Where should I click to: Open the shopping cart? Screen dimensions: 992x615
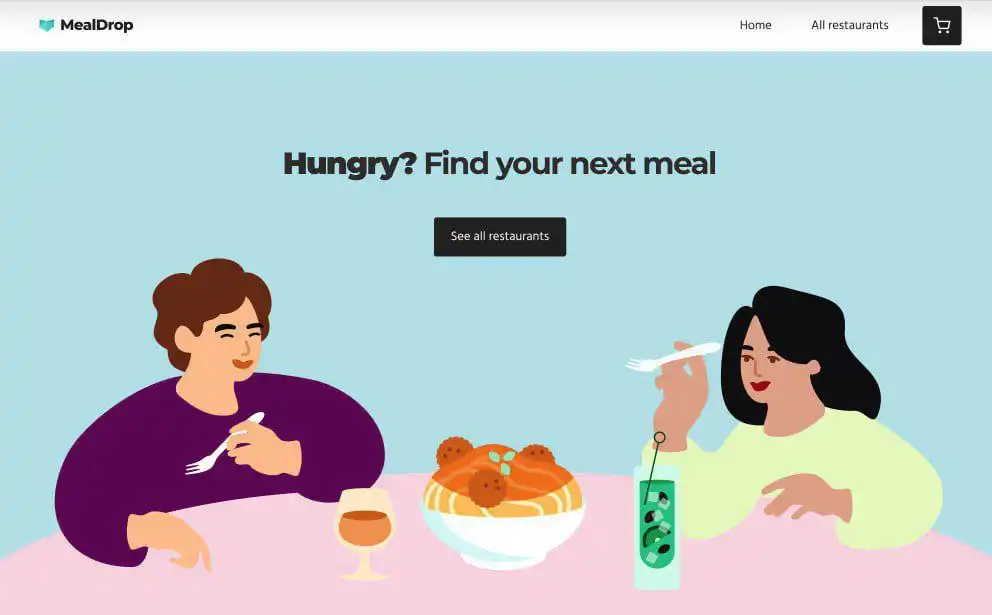click(x=941, y=25)
